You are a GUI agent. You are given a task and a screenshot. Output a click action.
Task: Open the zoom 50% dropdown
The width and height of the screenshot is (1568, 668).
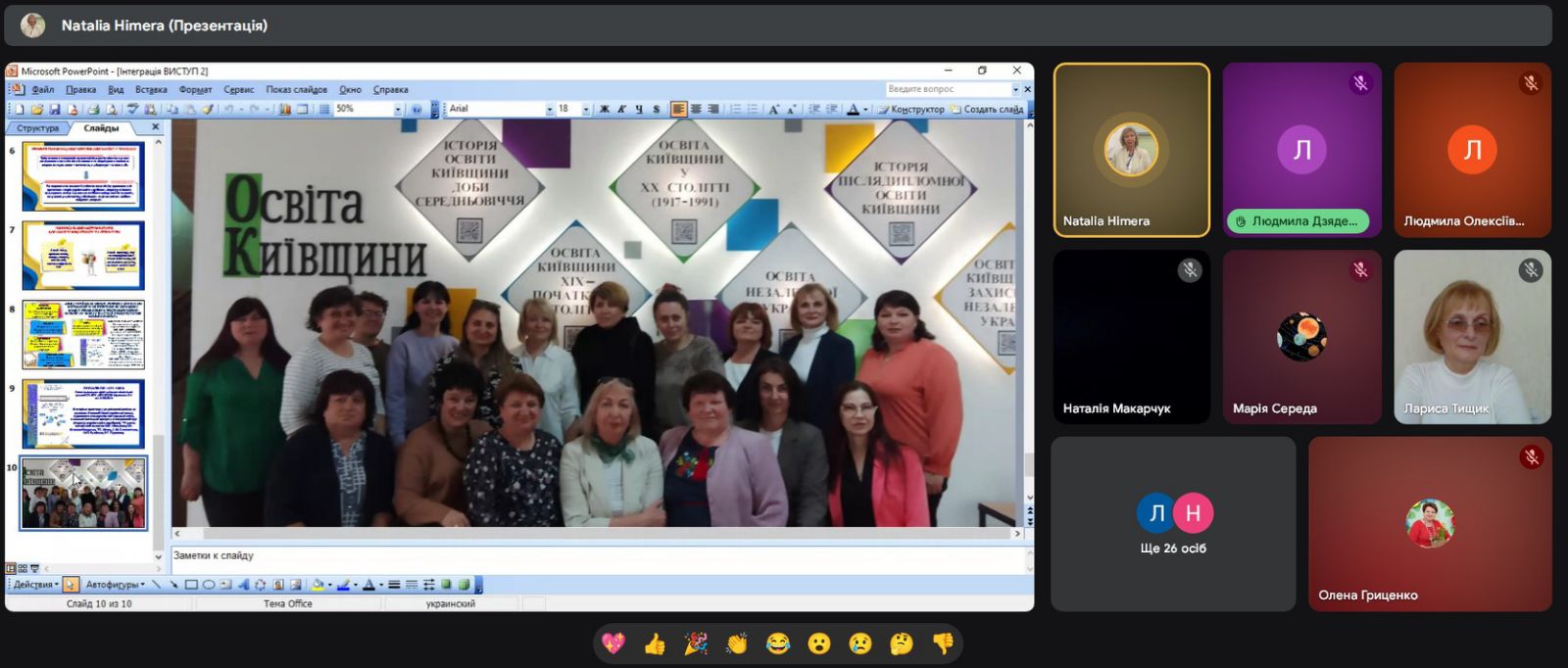coord(398,110)
